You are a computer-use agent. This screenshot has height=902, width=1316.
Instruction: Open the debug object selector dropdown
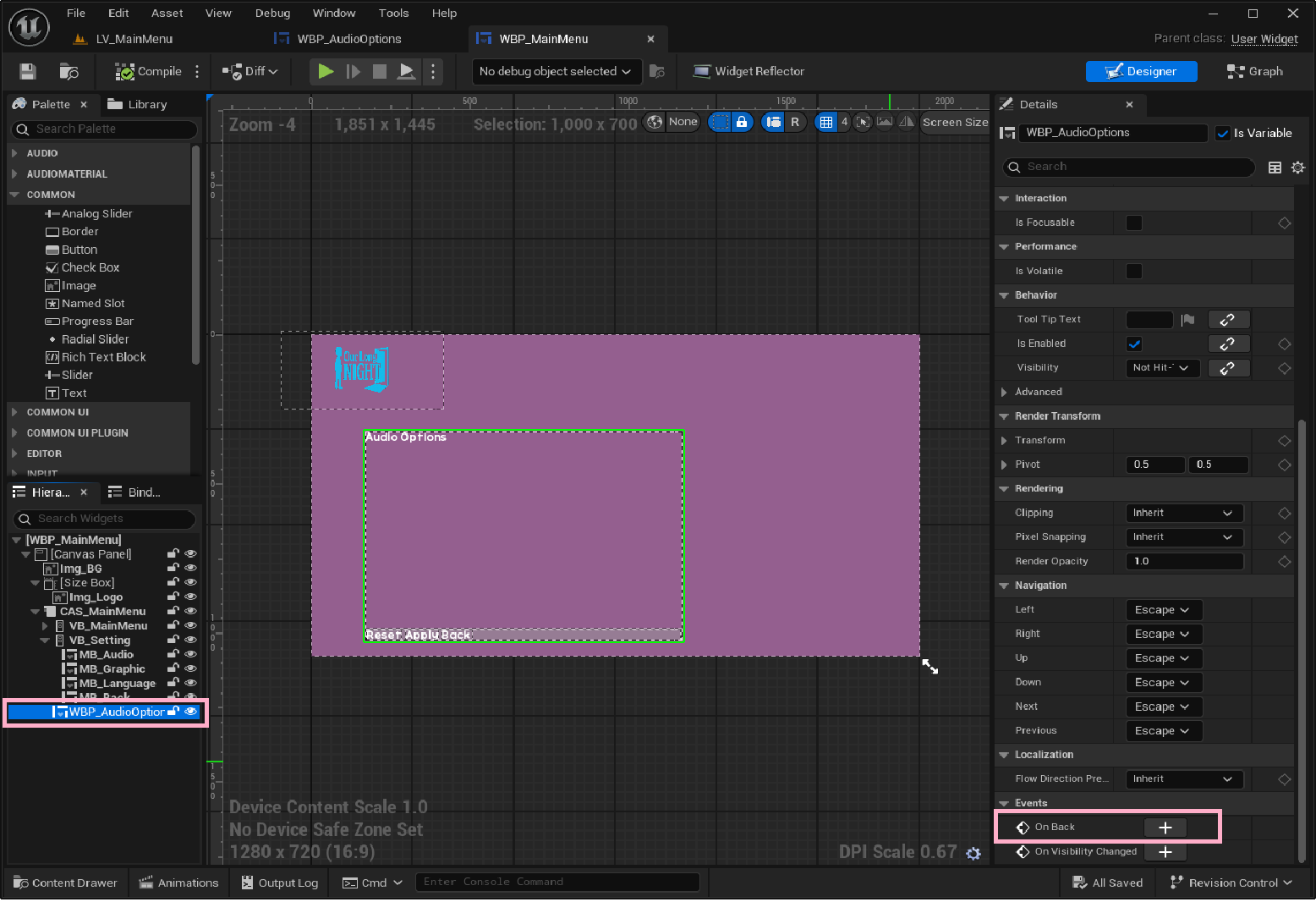coord(556,72)
